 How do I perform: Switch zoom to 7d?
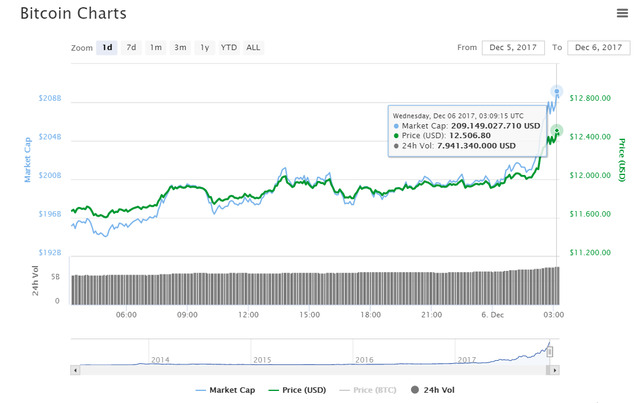131,47
